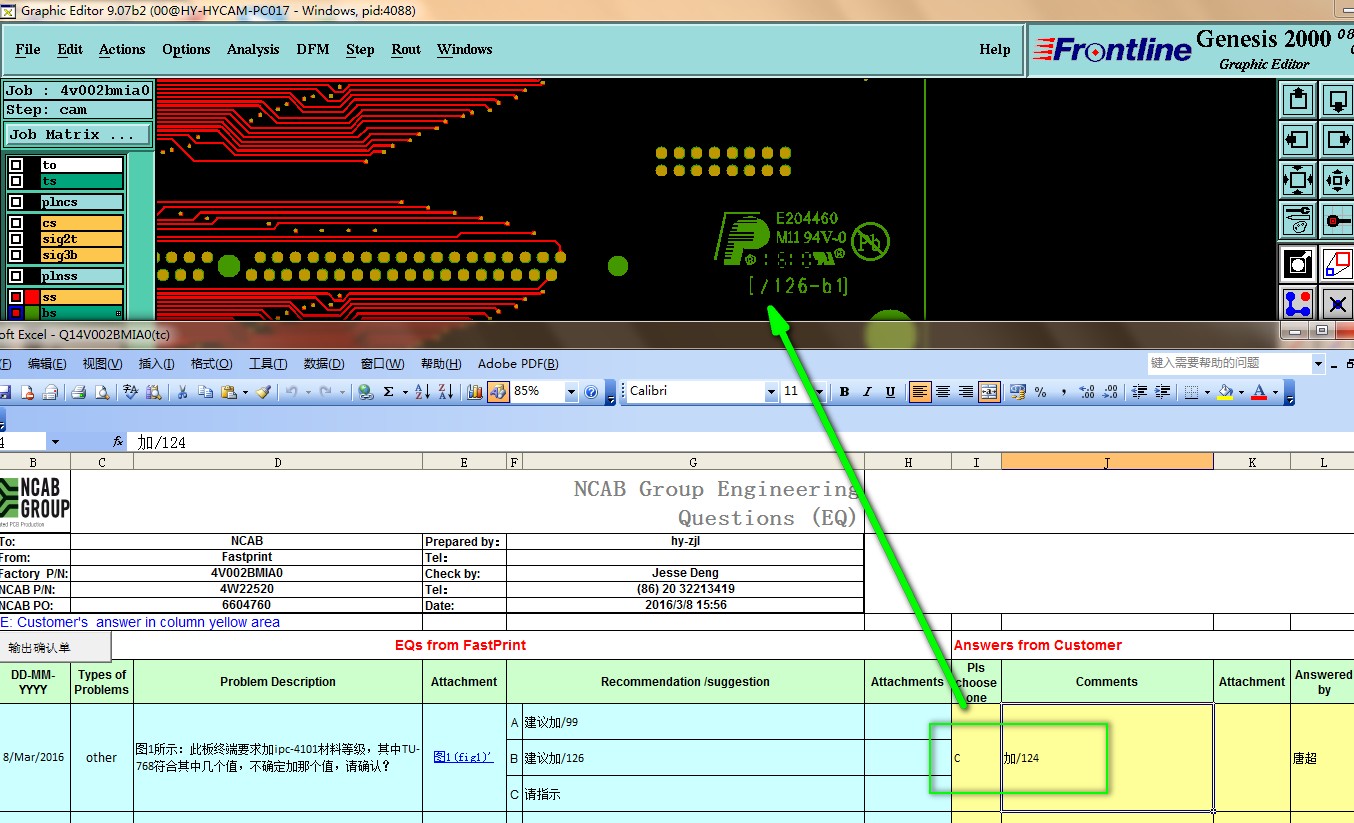Open the File menu in Genesis
The image size is (1354, 823).
(28, 49)
